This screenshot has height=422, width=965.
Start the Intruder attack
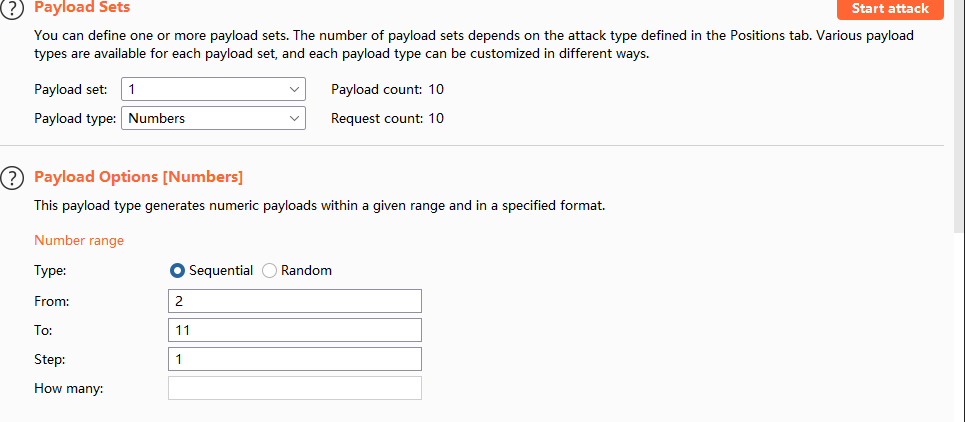[x=889, y=9]
